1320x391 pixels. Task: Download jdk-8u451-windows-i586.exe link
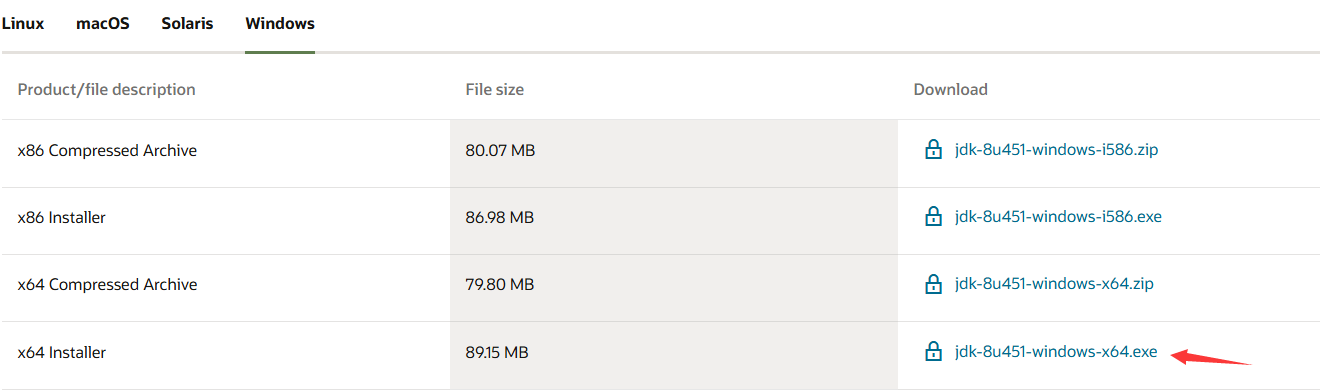(1058, 216)
